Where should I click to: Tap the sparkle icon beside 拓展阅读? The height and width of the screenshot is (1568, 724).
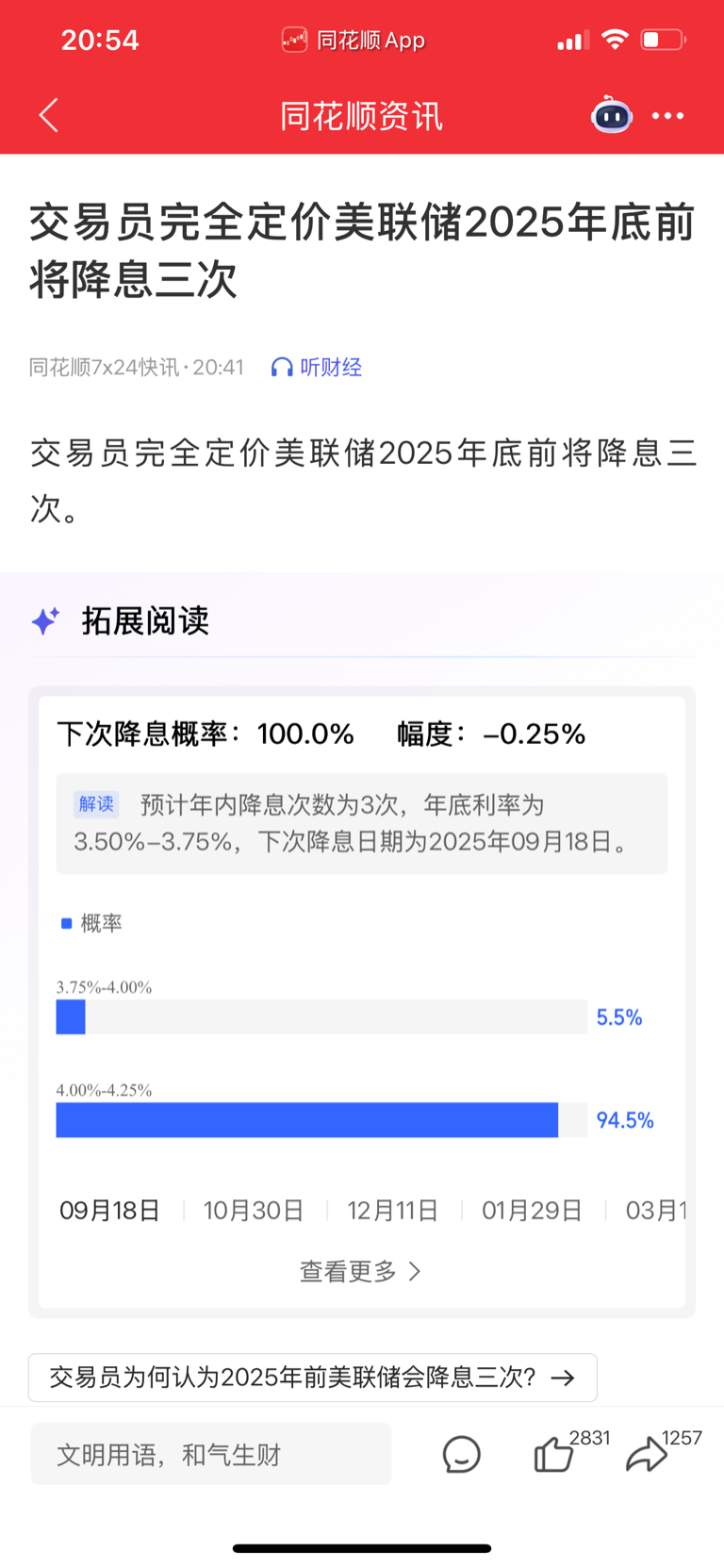(45, 620)
